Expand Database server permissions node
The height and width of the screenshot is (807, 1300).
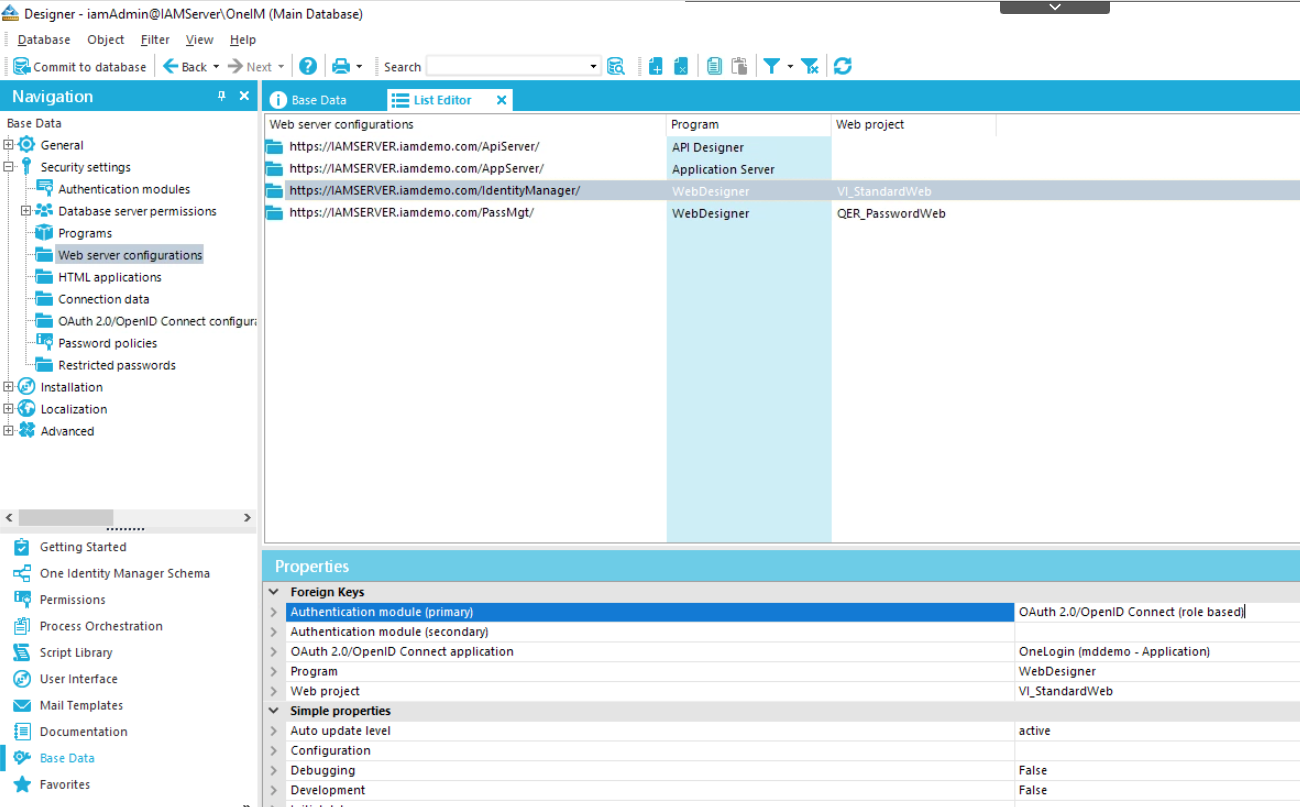pos(26,211)
